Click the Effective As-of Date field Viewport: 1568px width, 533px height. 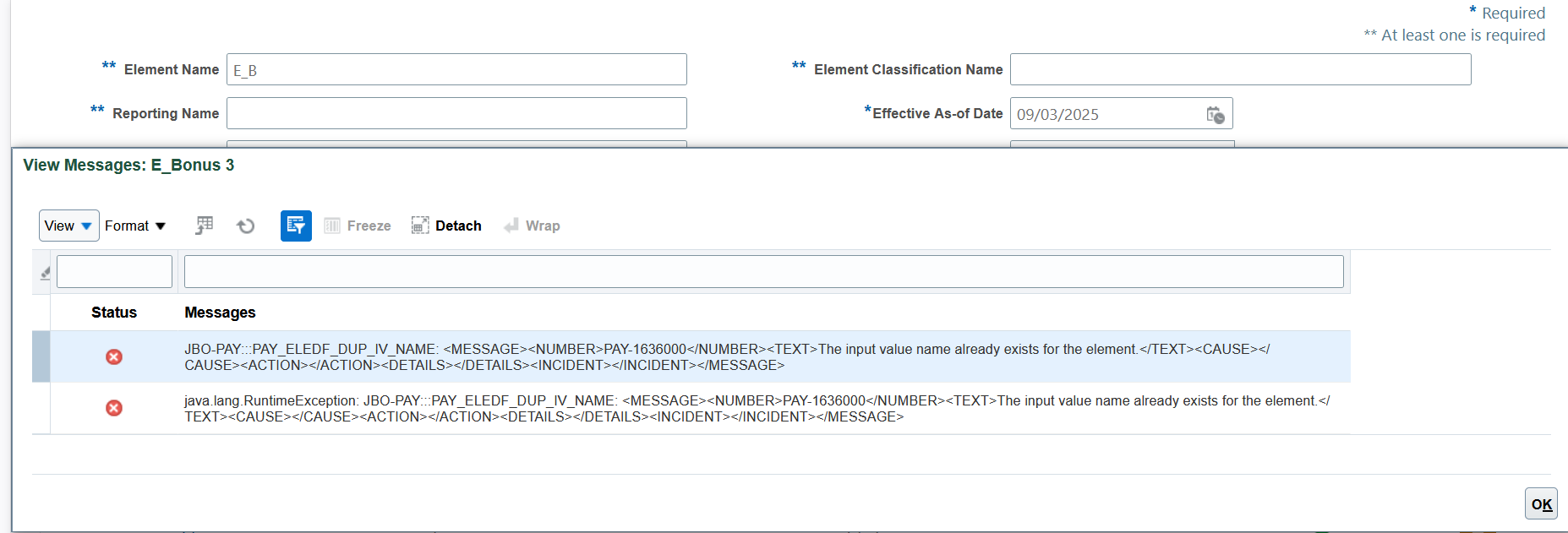(1106, 114)
